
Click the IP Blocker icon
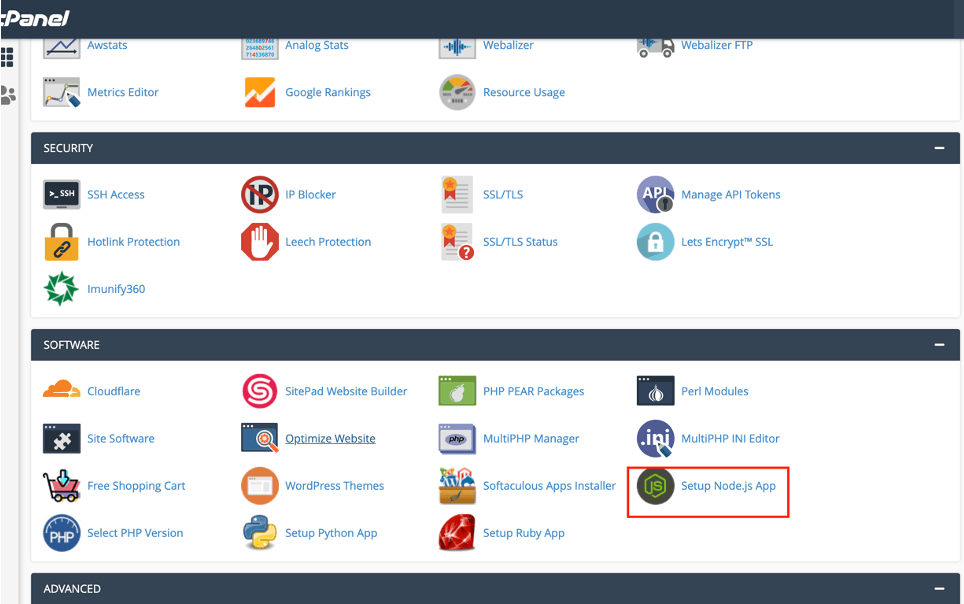(x=259, y=194)
